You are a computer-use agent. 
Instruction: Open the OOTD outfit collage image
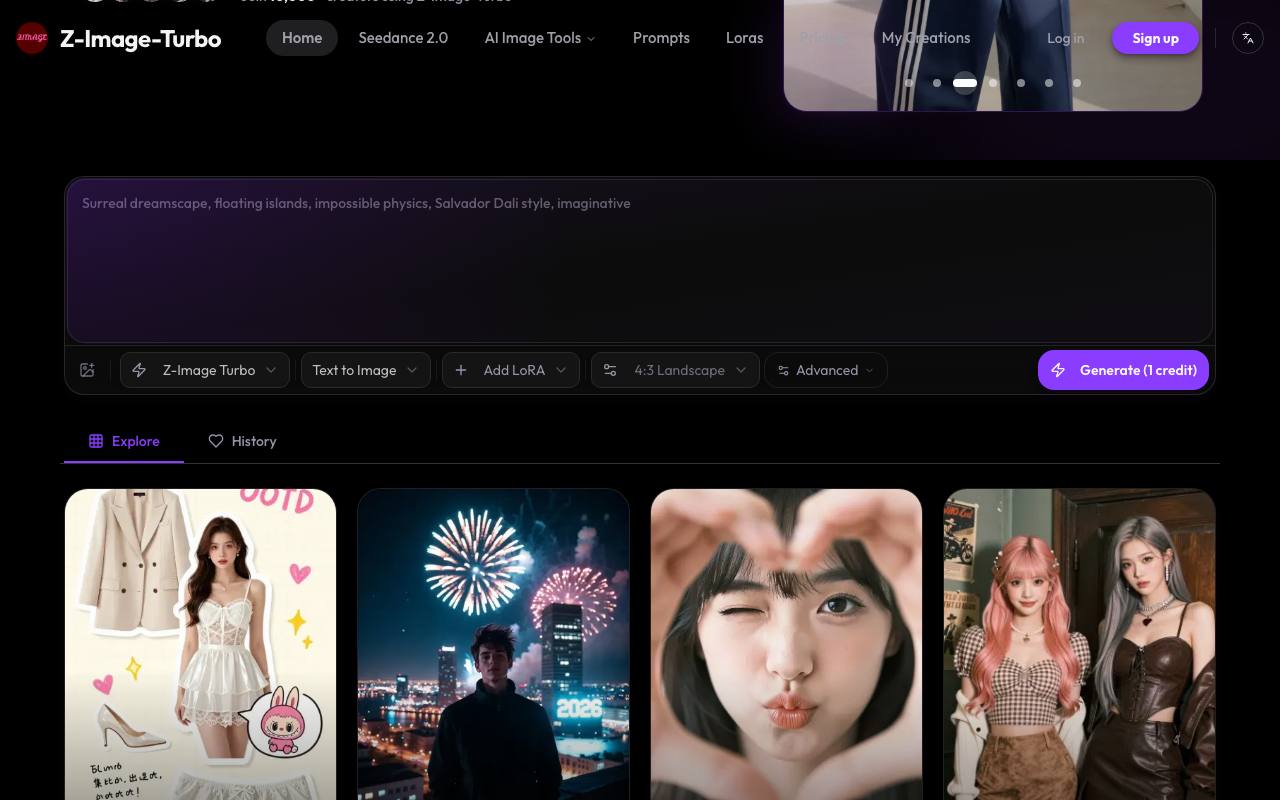[200, 644]
